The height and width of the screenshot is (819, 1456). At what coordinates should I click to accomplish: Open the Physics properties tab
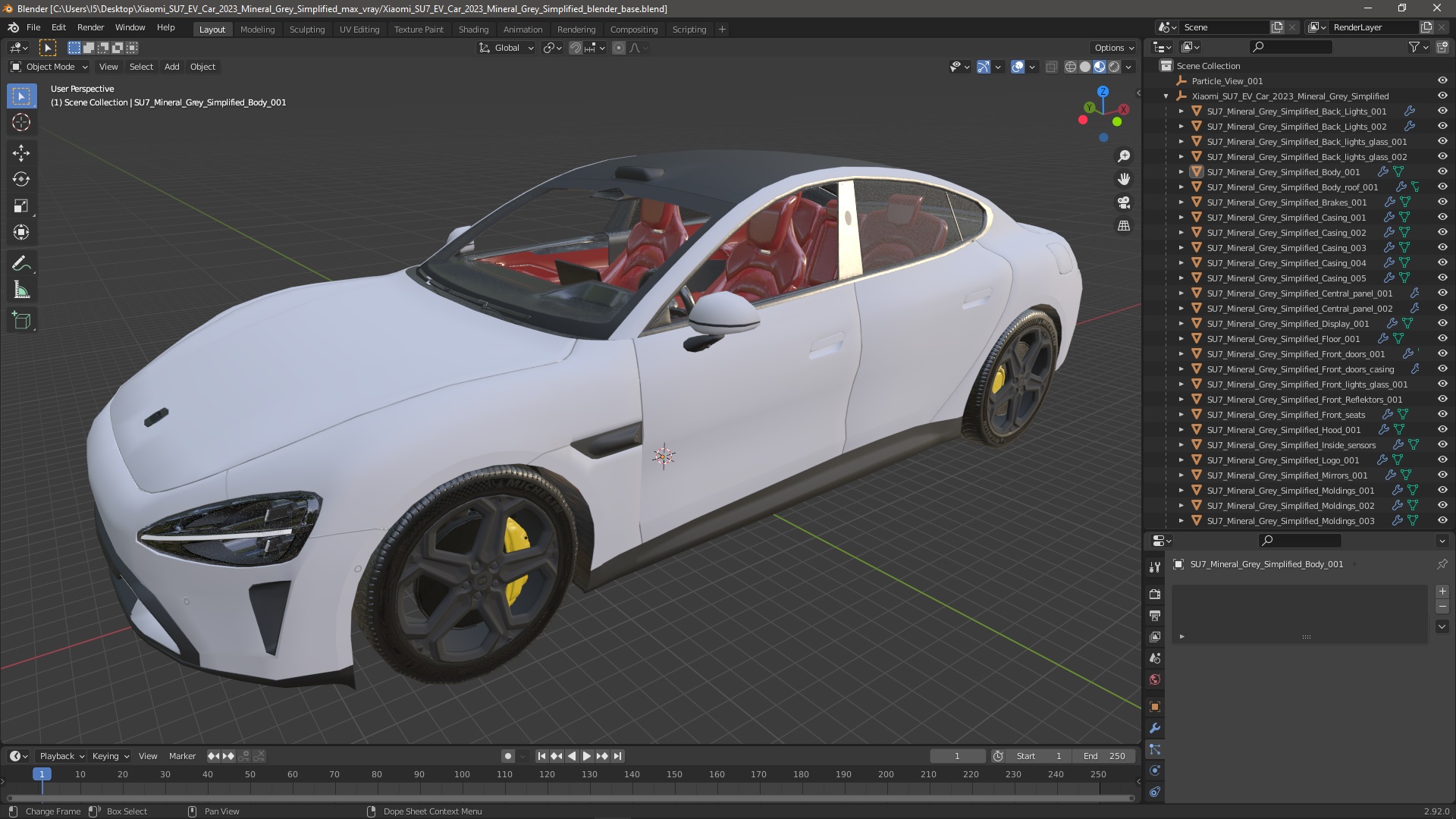[x=1155, y=770]
